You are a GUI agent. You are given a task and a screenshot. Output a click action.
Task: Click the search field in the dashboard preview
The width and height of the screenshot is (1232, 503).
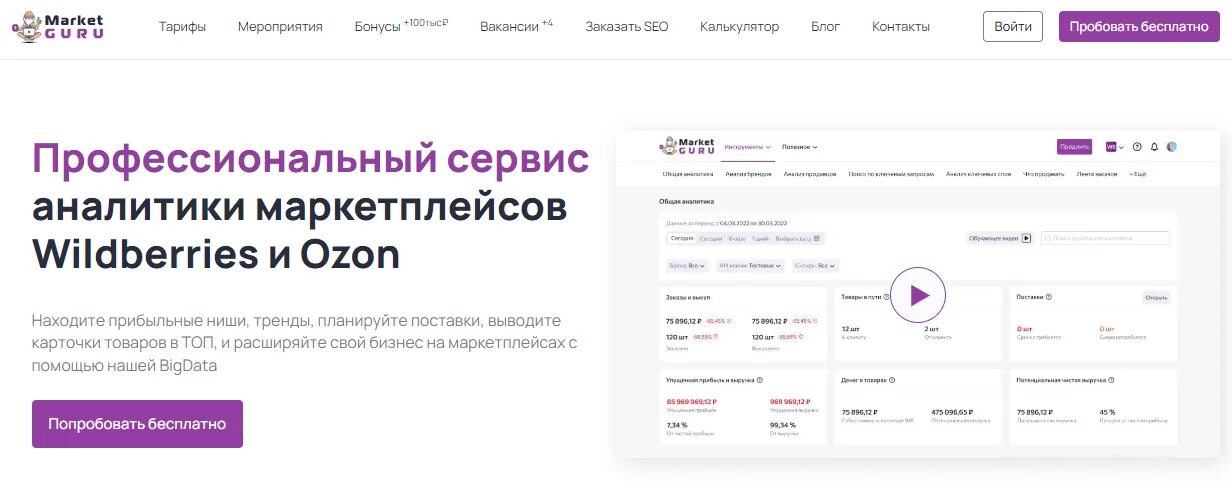click(x=1105, y=238)
